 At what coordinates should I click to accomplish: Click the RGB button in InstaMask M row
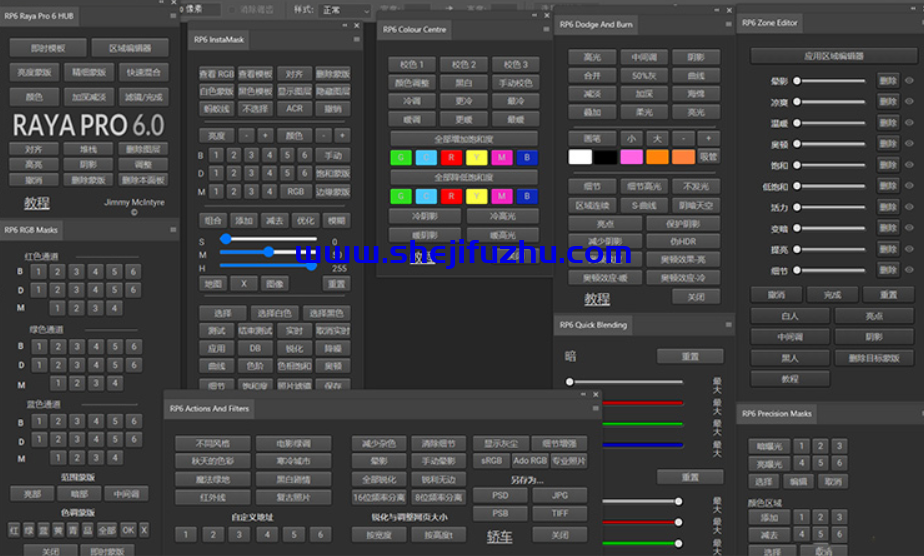[295, 191]
